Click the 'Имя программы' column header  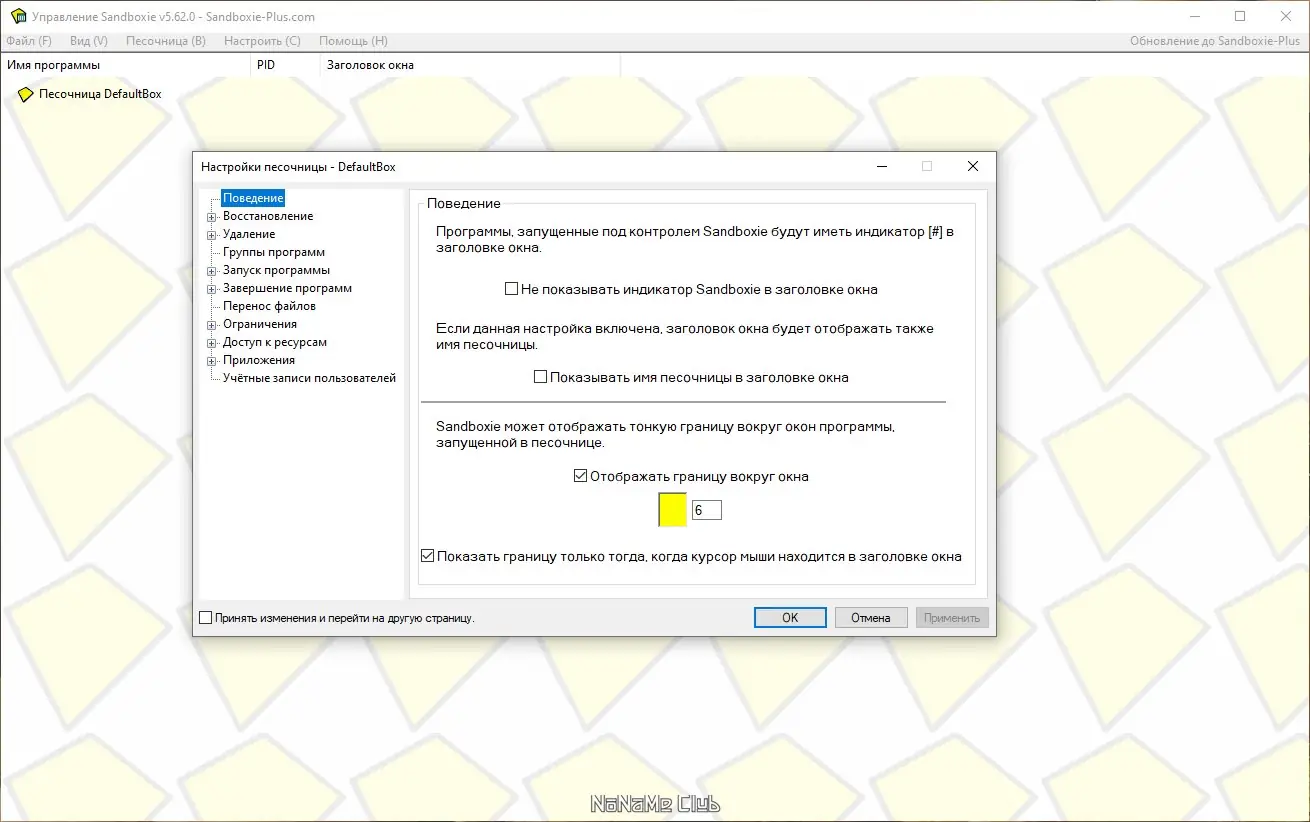pos(125,65)
